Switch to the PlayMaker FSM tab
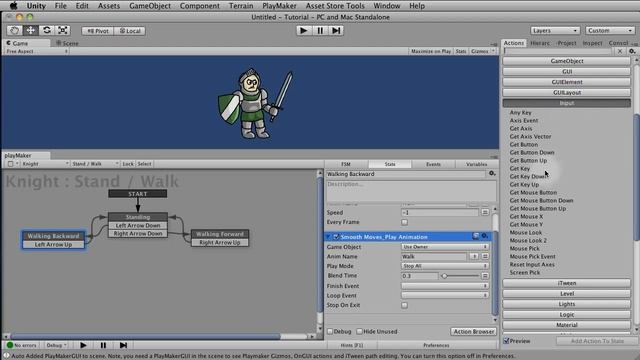 (x=346, y=164)
